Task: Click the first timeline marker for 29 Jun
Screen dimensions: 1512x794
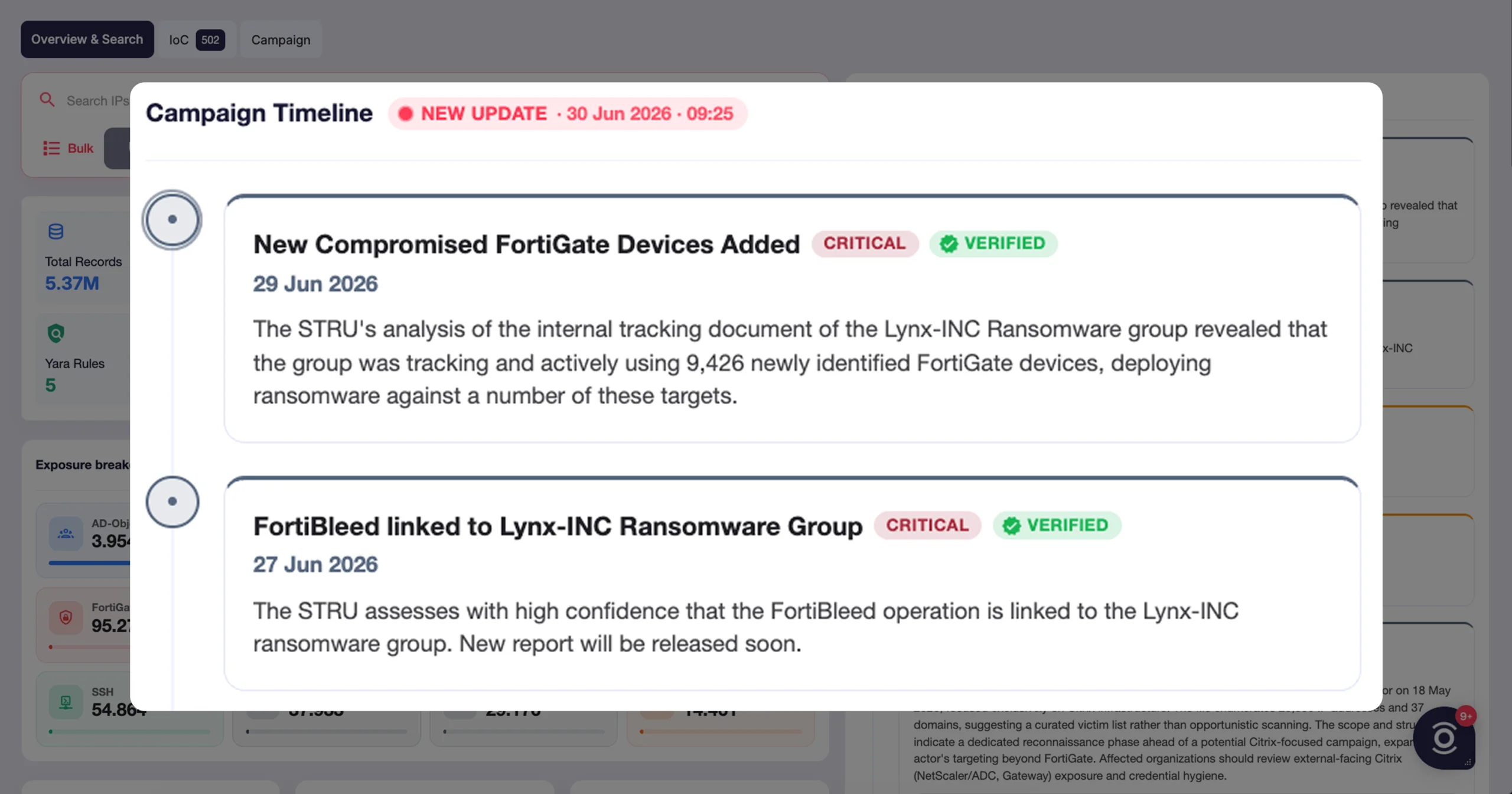Action: (x=172, y=220)
